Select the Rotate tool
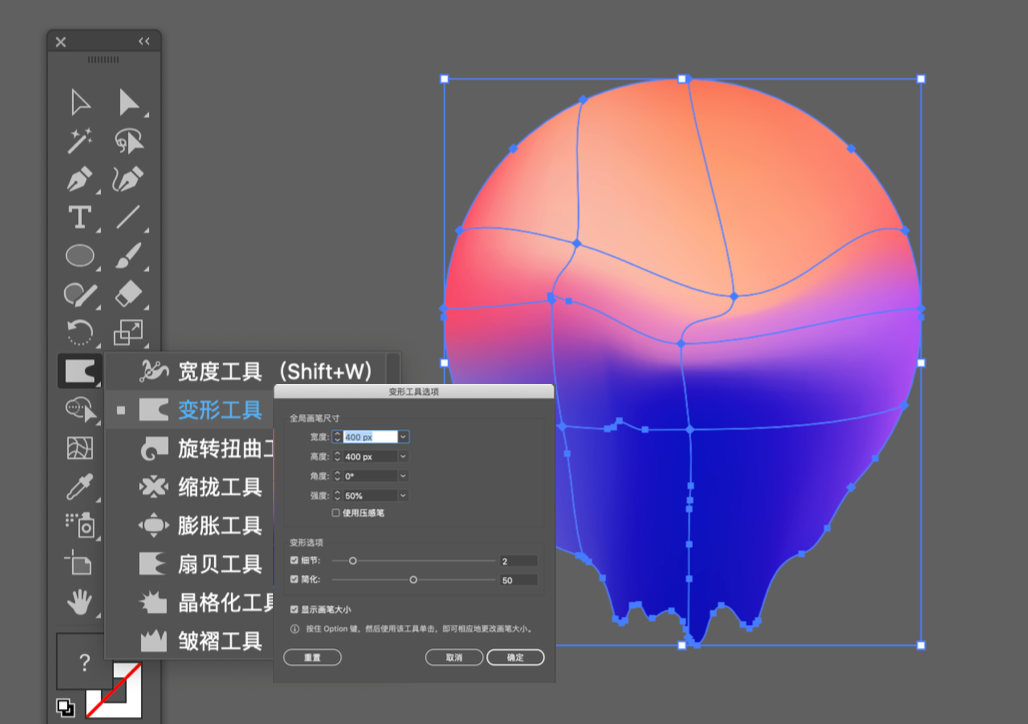Image resolution: width=1028 pixels, height=724 pixels. (x=80, y=332)
